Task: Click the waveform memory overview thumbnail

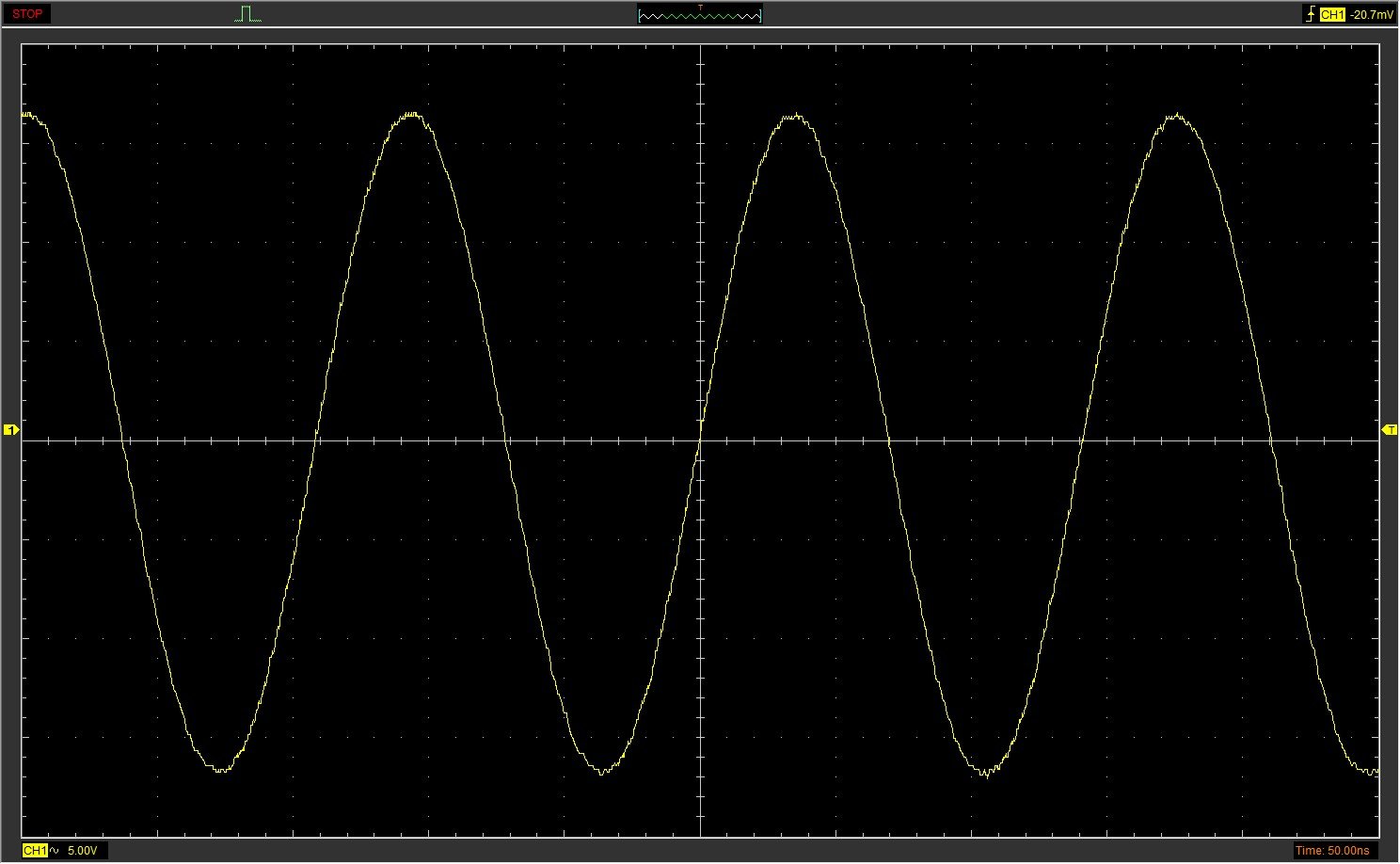Action: [699, 16]
